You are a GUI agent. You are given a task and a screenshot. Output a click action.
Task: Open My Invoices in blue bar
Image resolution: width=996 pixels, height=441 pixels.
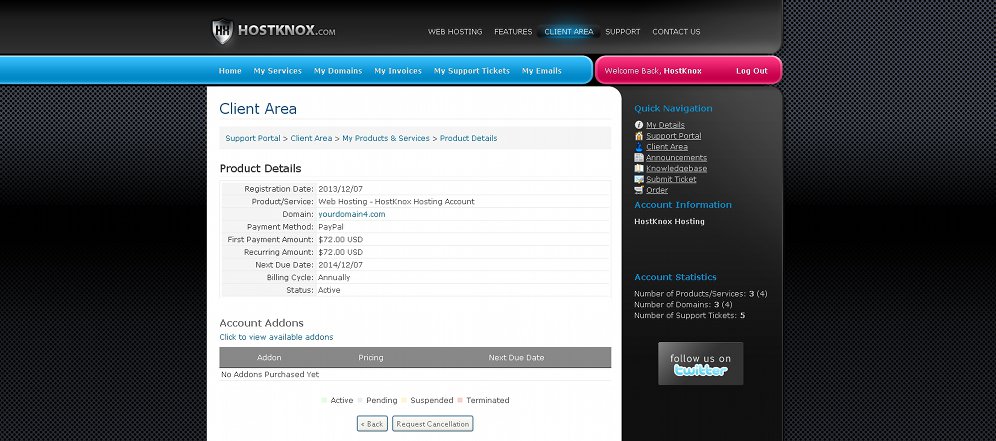point(398,71)
